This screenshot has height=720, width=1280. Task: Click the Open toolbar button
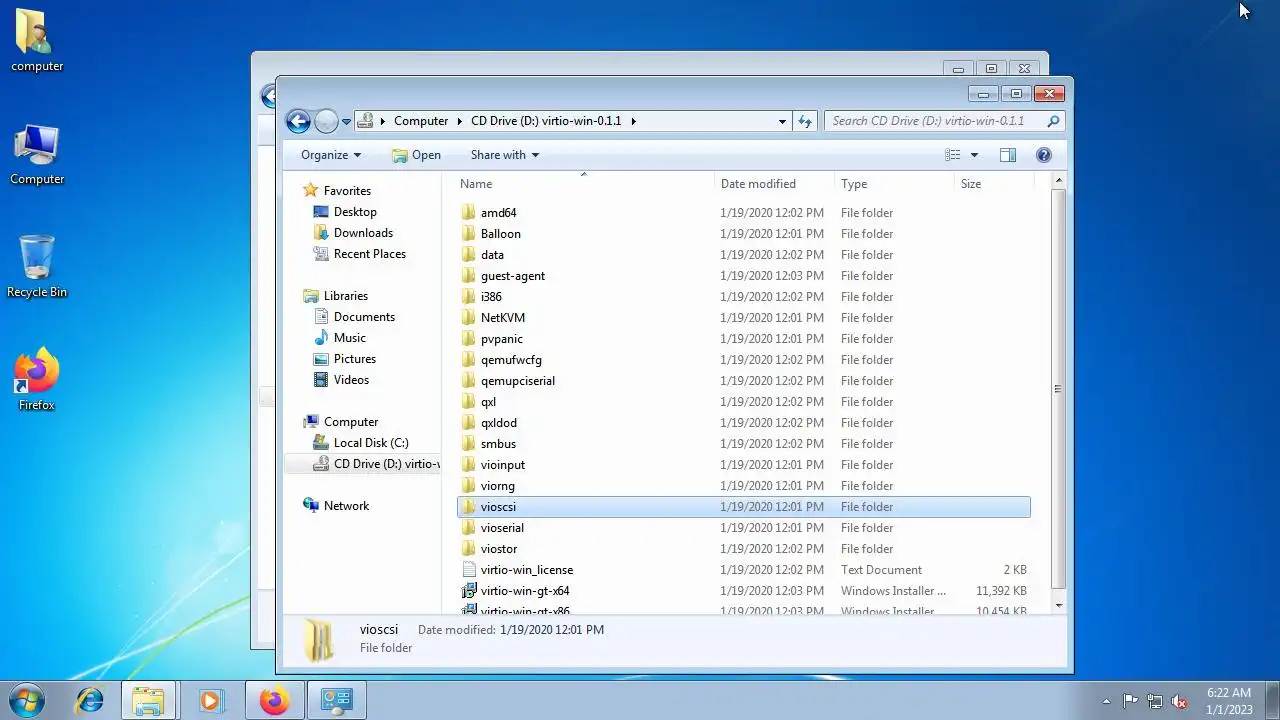pyautogui.click(x=416, y=155)
